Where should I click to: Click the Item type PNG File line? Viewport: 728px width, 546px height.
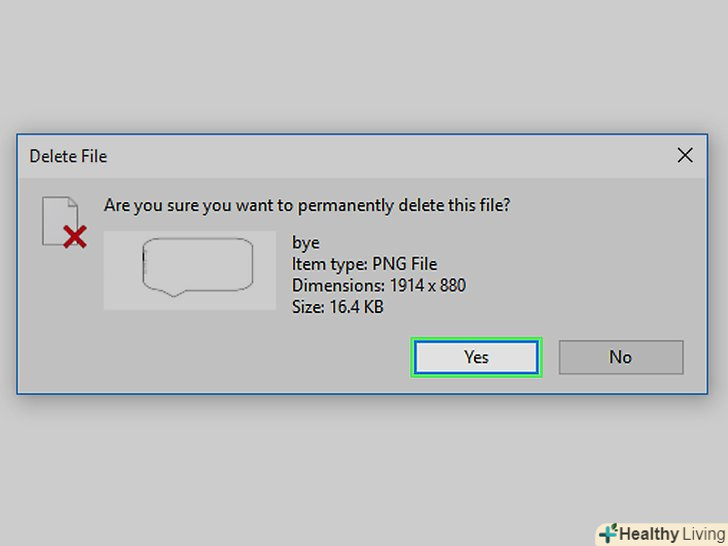click(364, 265)
